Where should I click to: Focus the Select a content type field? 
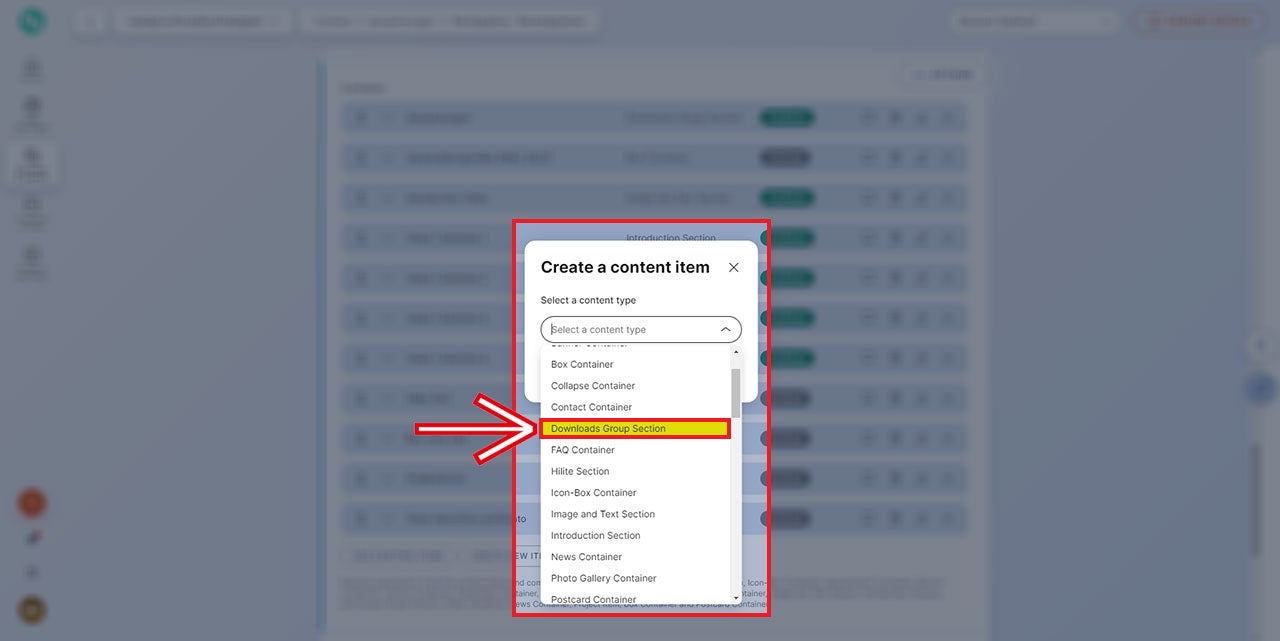[630, 330]
